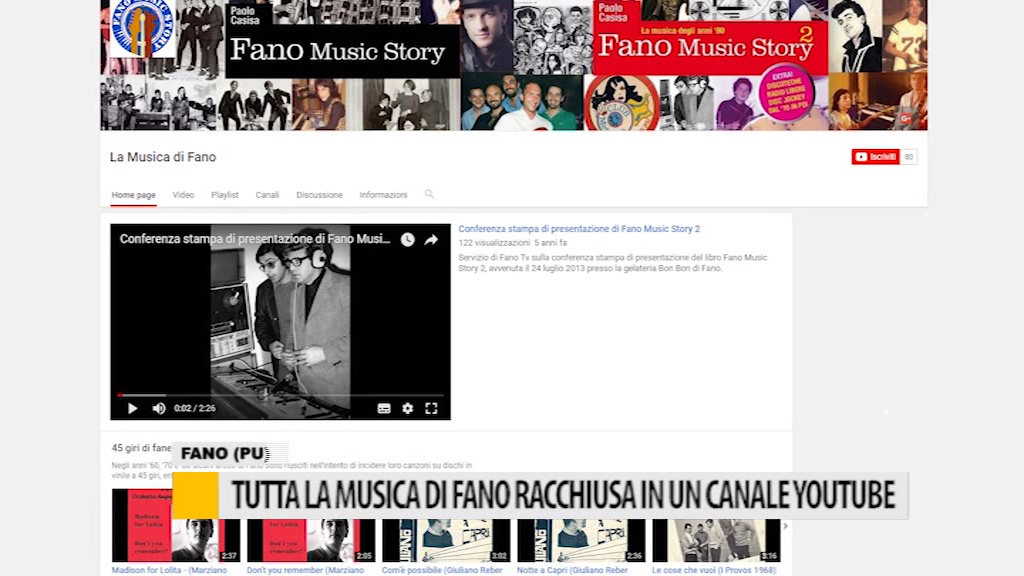Image resolution: width=1024 pixels, height=576 pixels.
Task: Open Conferenza stampa di presentazione video link
Action: pyautogui.click(x=579, y=229)
